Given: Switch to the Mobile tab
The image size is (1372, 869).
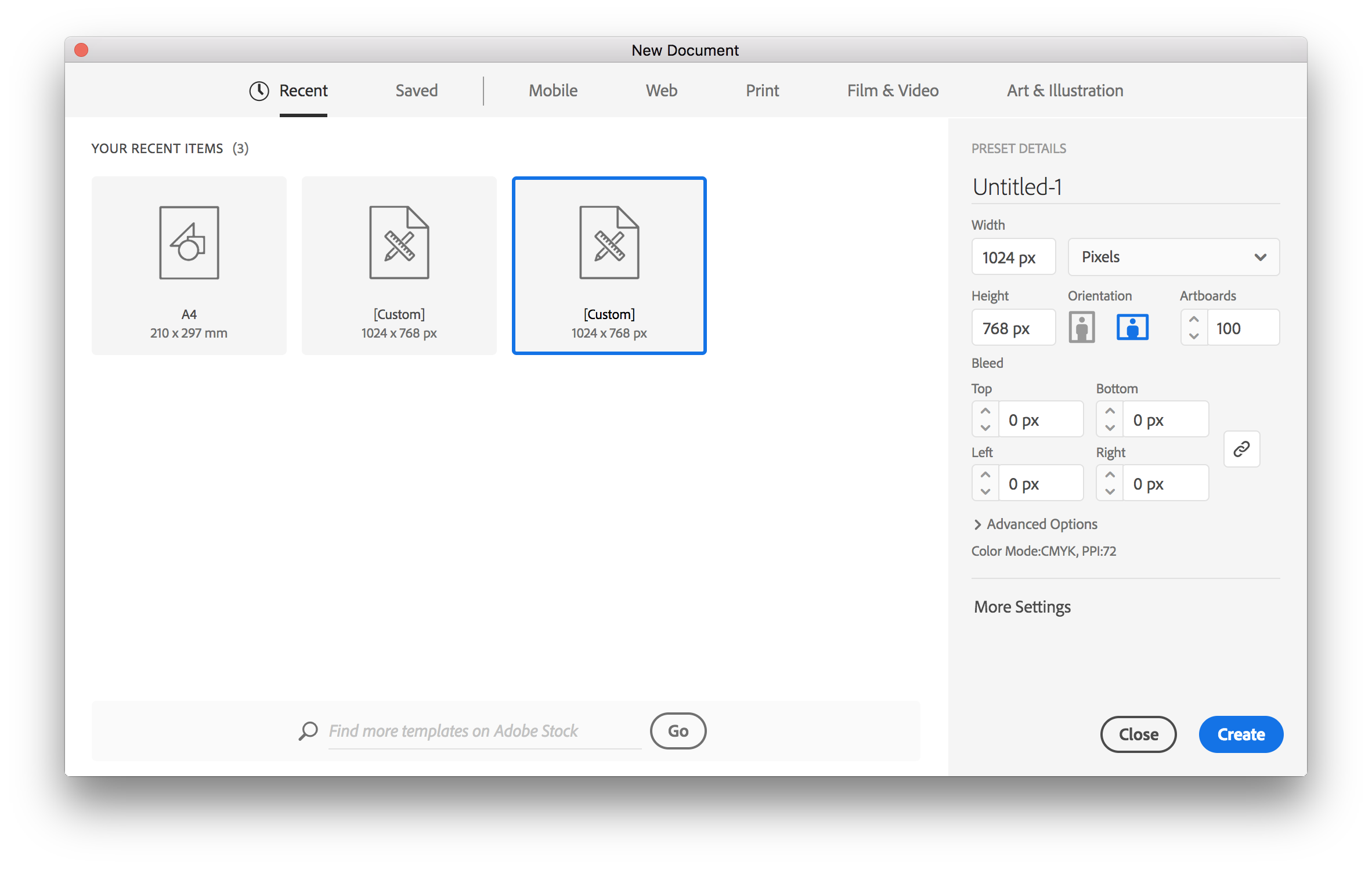Looking at the screenshot, I should point(553,91).
